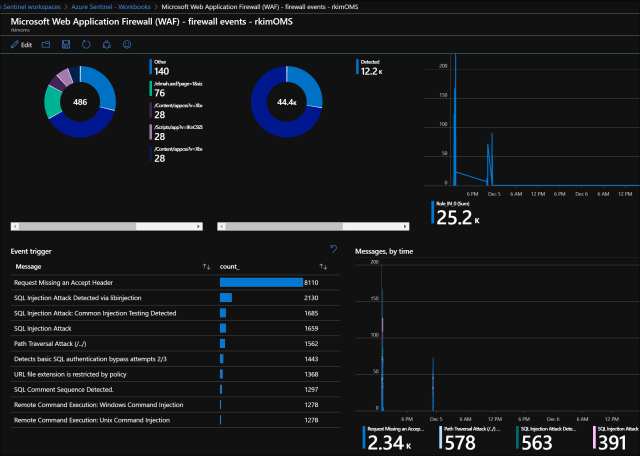Sort the table by the count_ column arrows

pyautogui.click(x=323, y=266)
